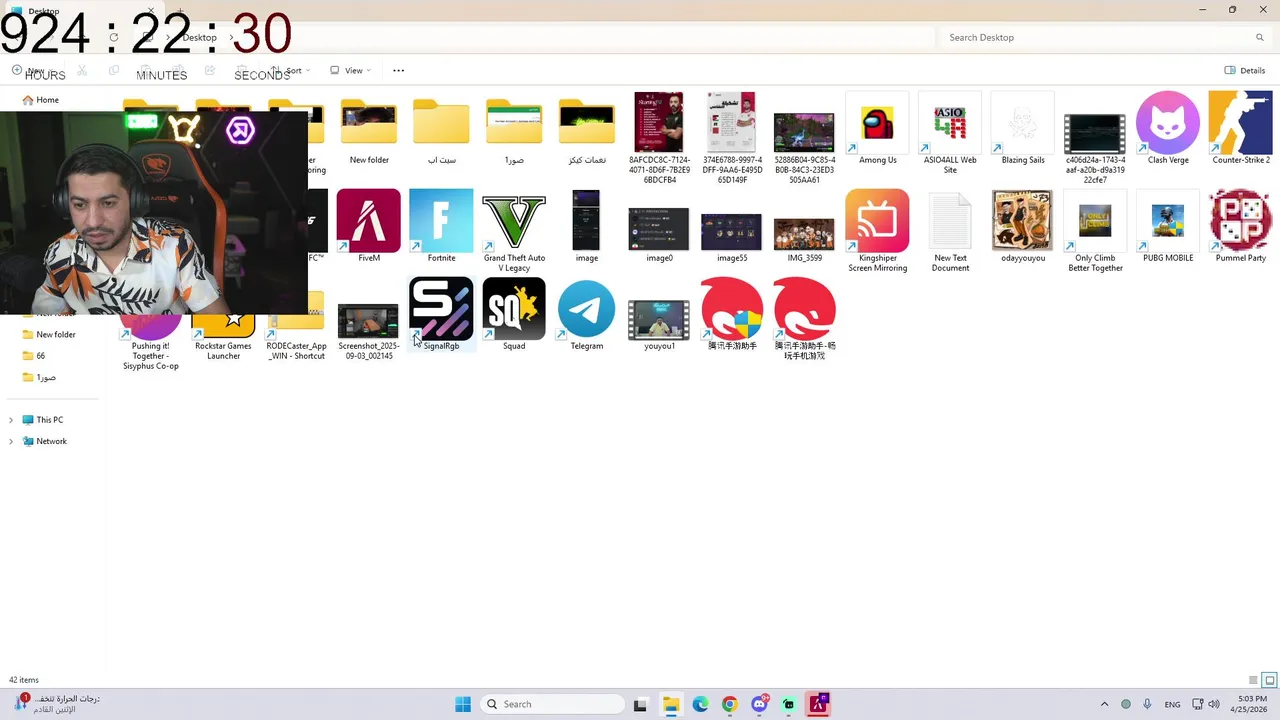Select Grand Theft Auto V Legacy icon

pos(514,220)
